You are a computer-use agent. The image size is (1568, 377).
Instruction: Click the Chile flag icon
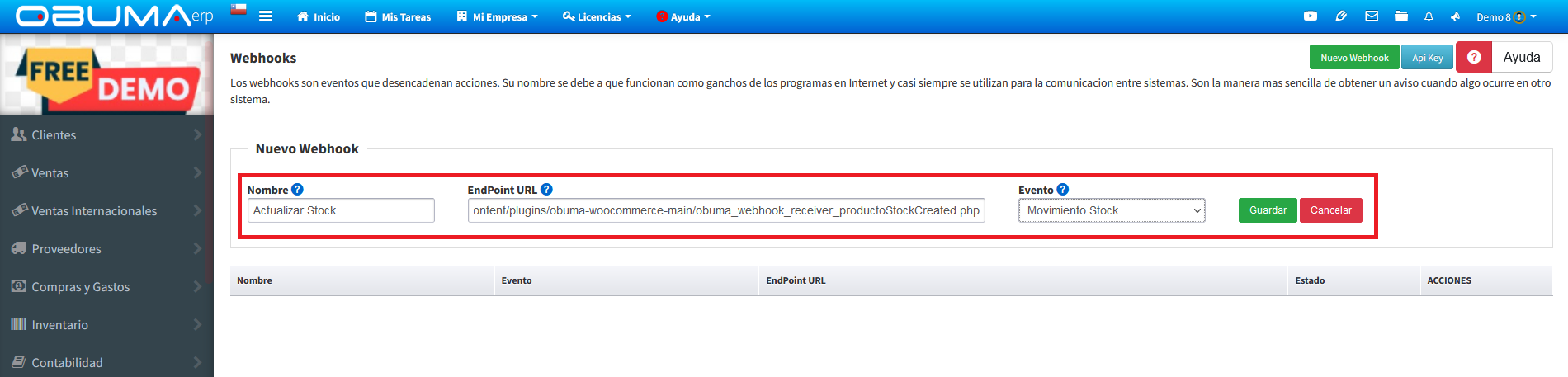click(x=239, y=11)
